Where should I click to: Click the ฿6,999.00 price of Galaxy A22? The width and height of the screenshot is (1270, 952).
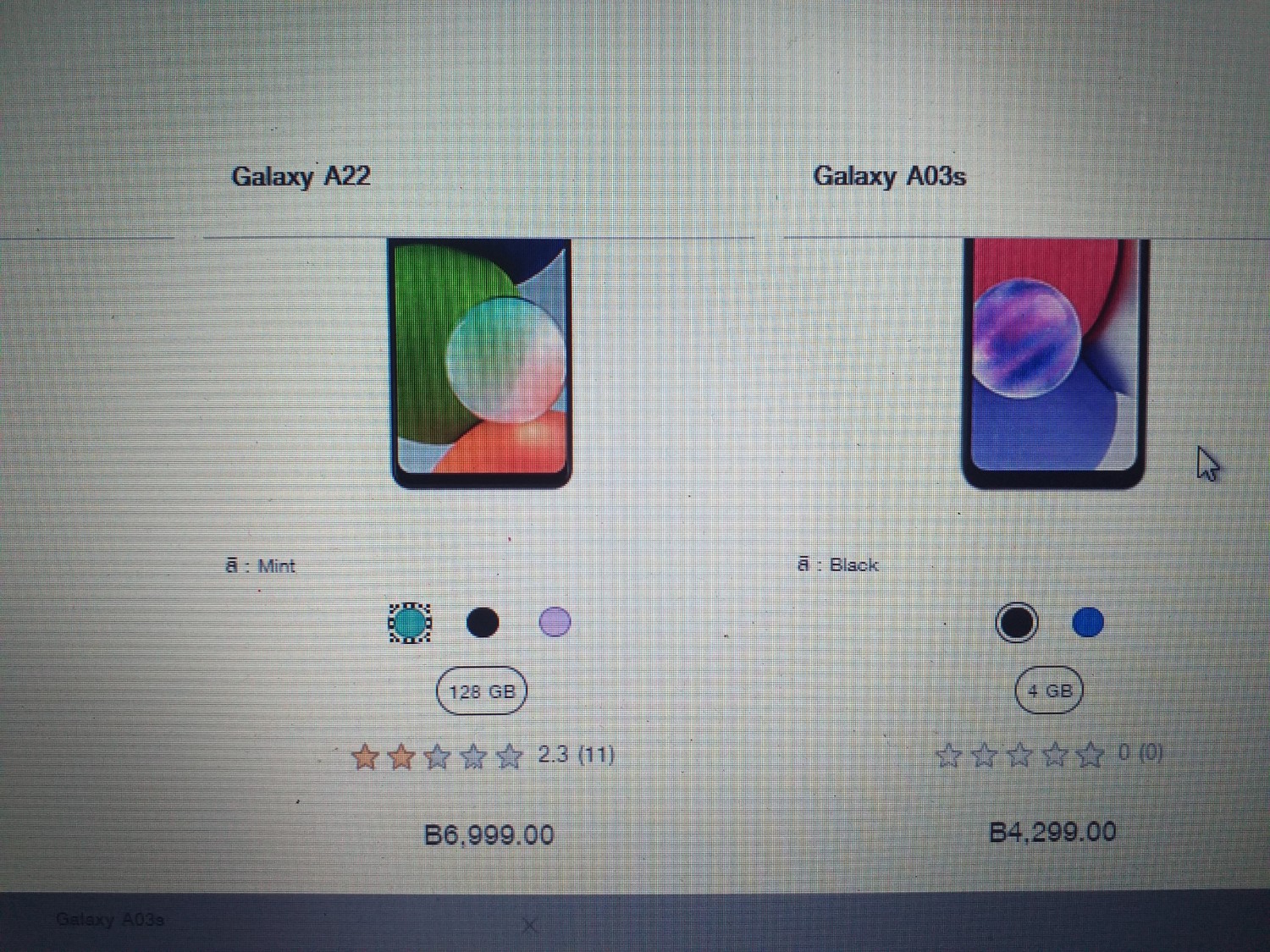[489, 835]
